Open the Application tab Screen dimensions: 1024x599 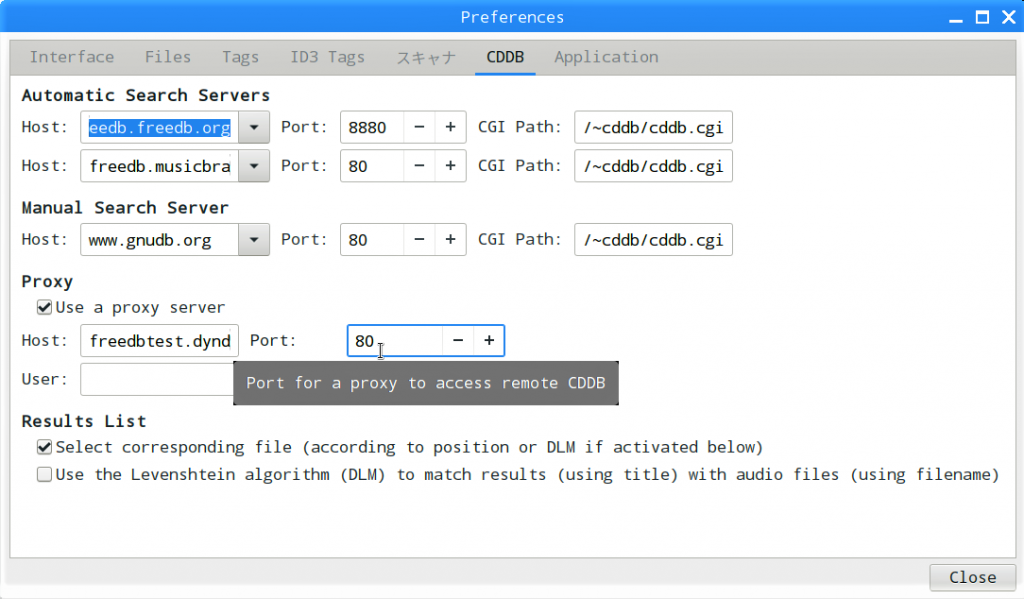[606, 57]
